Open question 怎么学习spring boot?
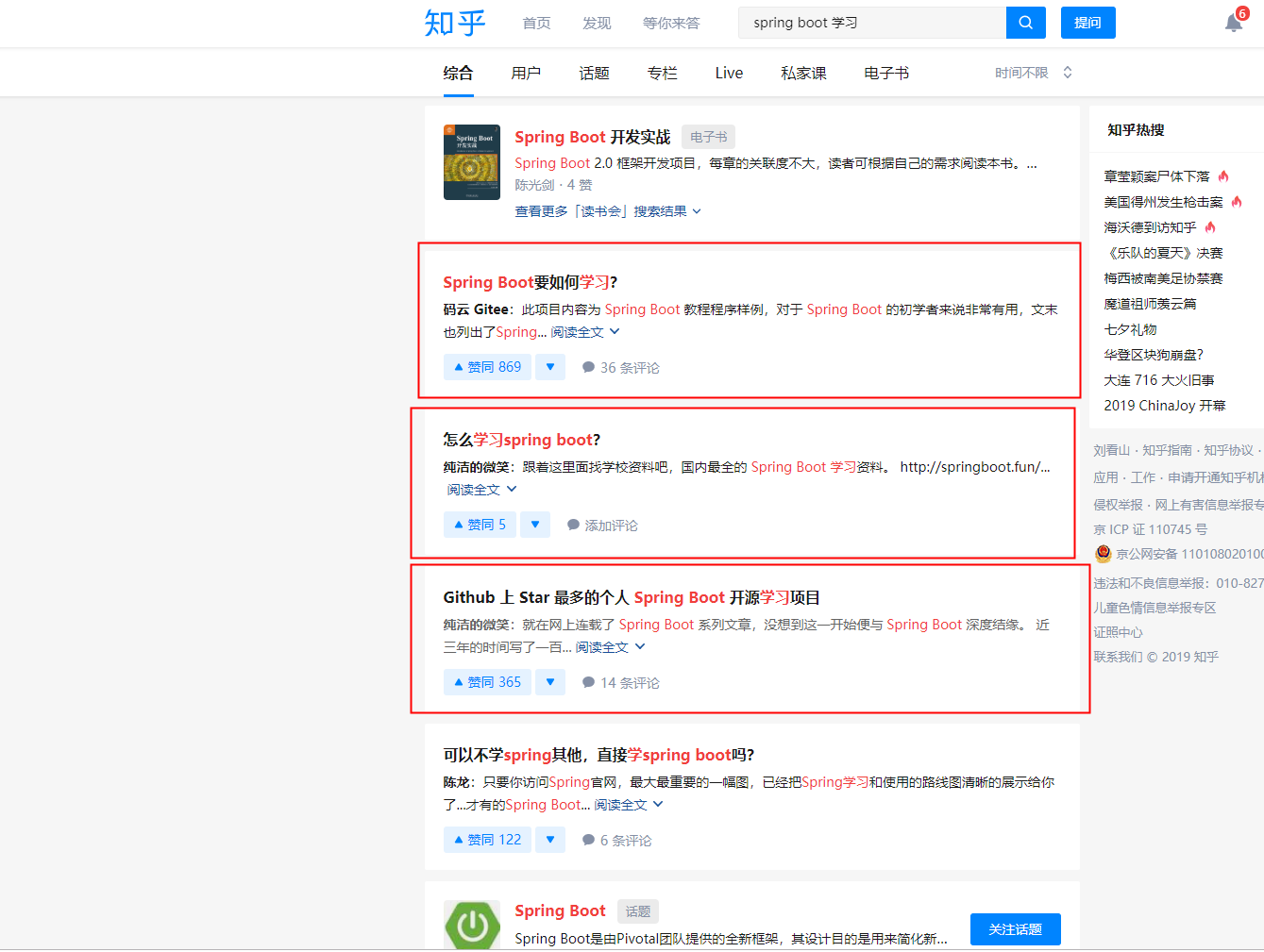 click(522, 440)
